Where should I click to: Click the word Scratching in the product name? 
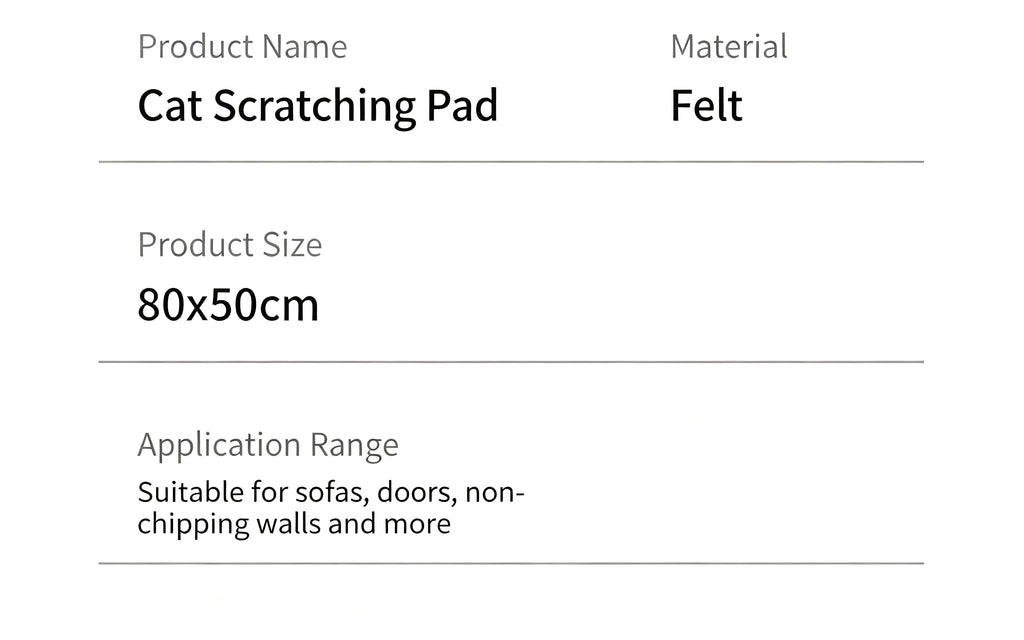point(314,107)
